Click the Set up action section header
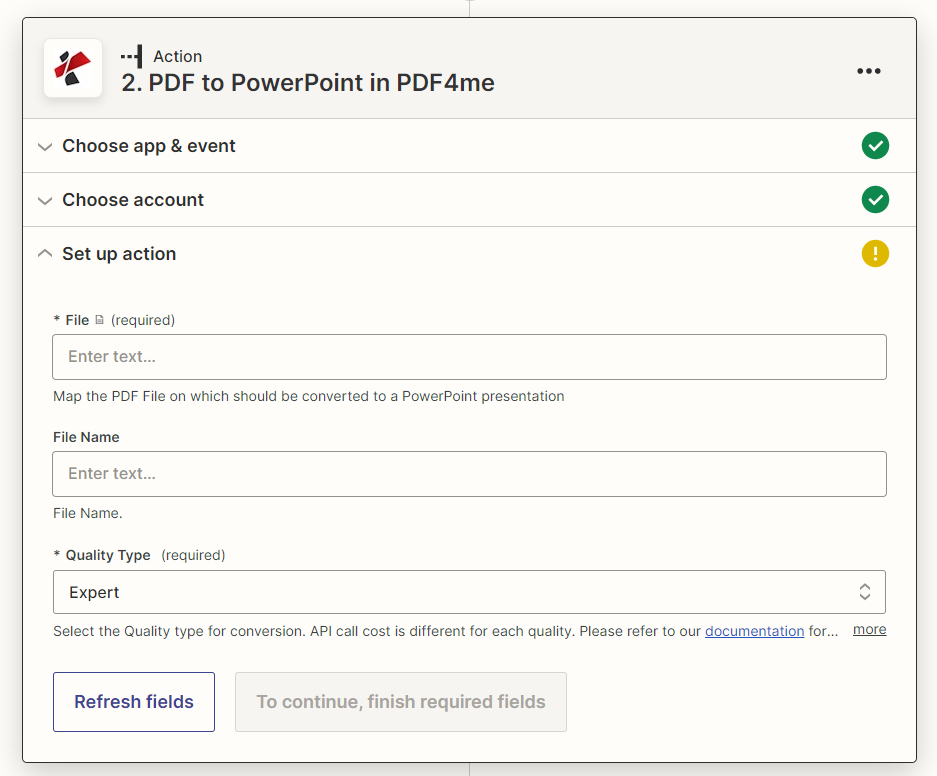 [118, 254]
